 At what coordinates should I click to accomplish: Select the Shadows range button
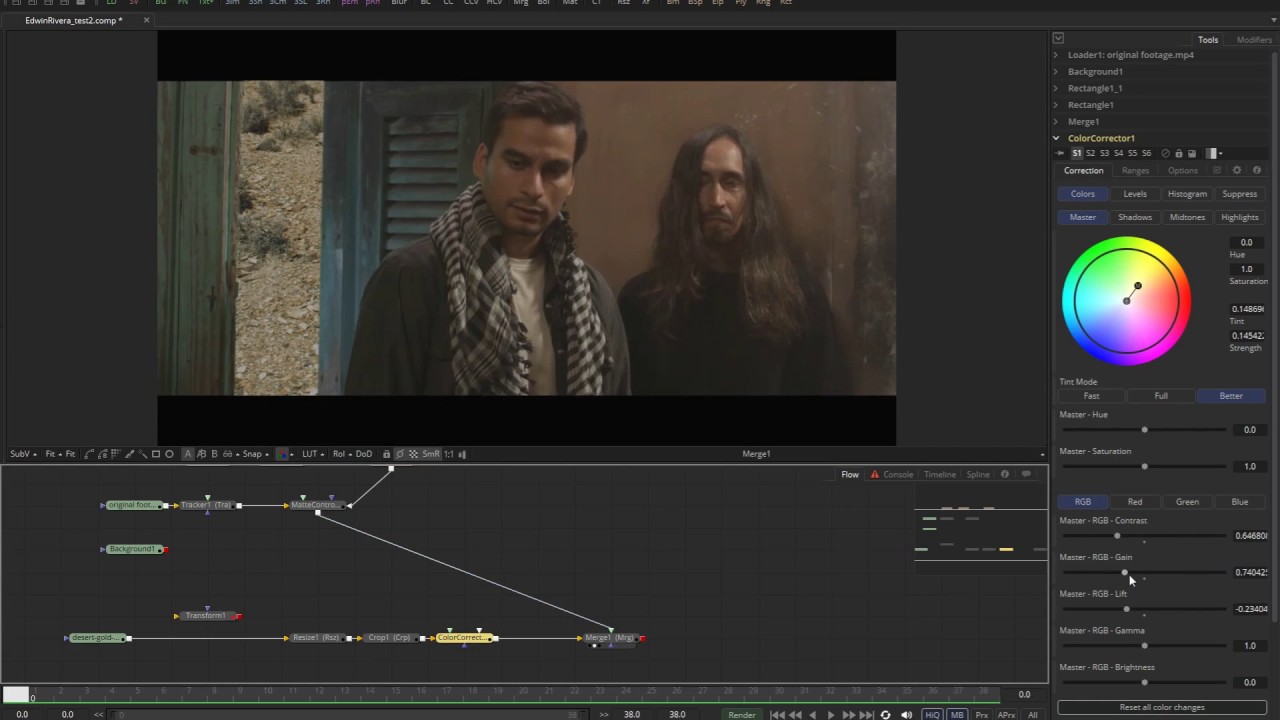[1135, 217]
